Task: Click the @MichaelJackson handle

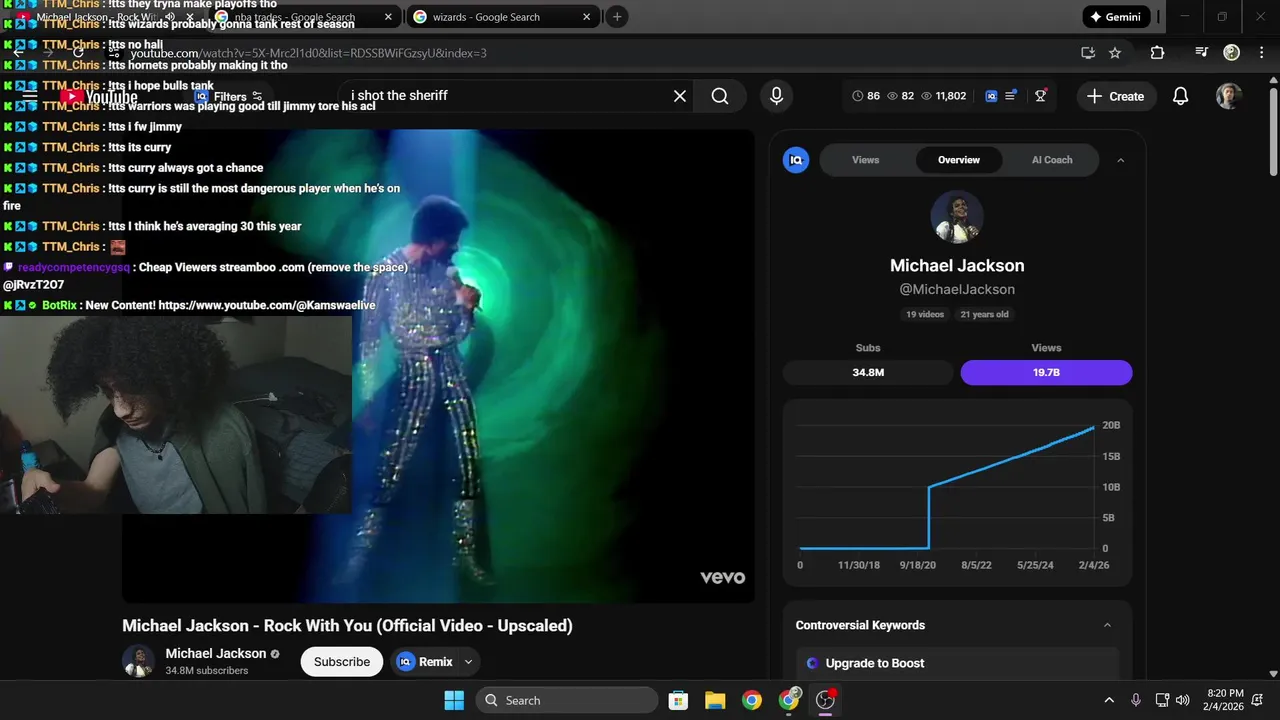Action: tap(957, 289)
